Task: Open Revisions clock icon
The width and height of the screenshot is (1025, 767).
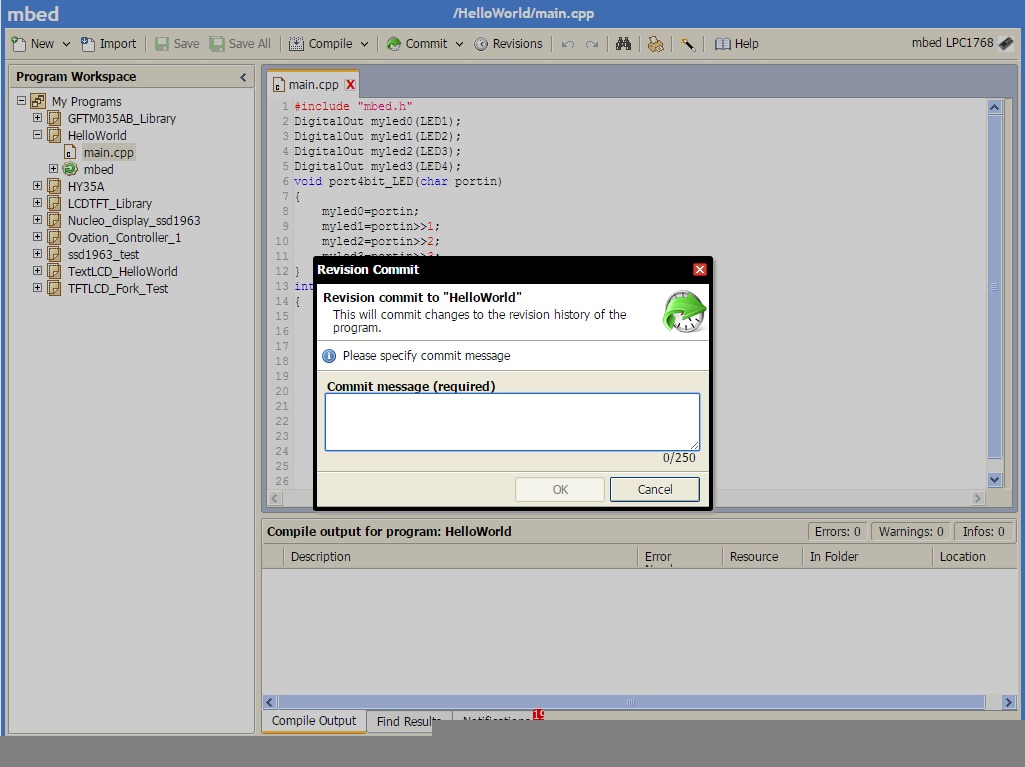Action: (x=481, y=44)
